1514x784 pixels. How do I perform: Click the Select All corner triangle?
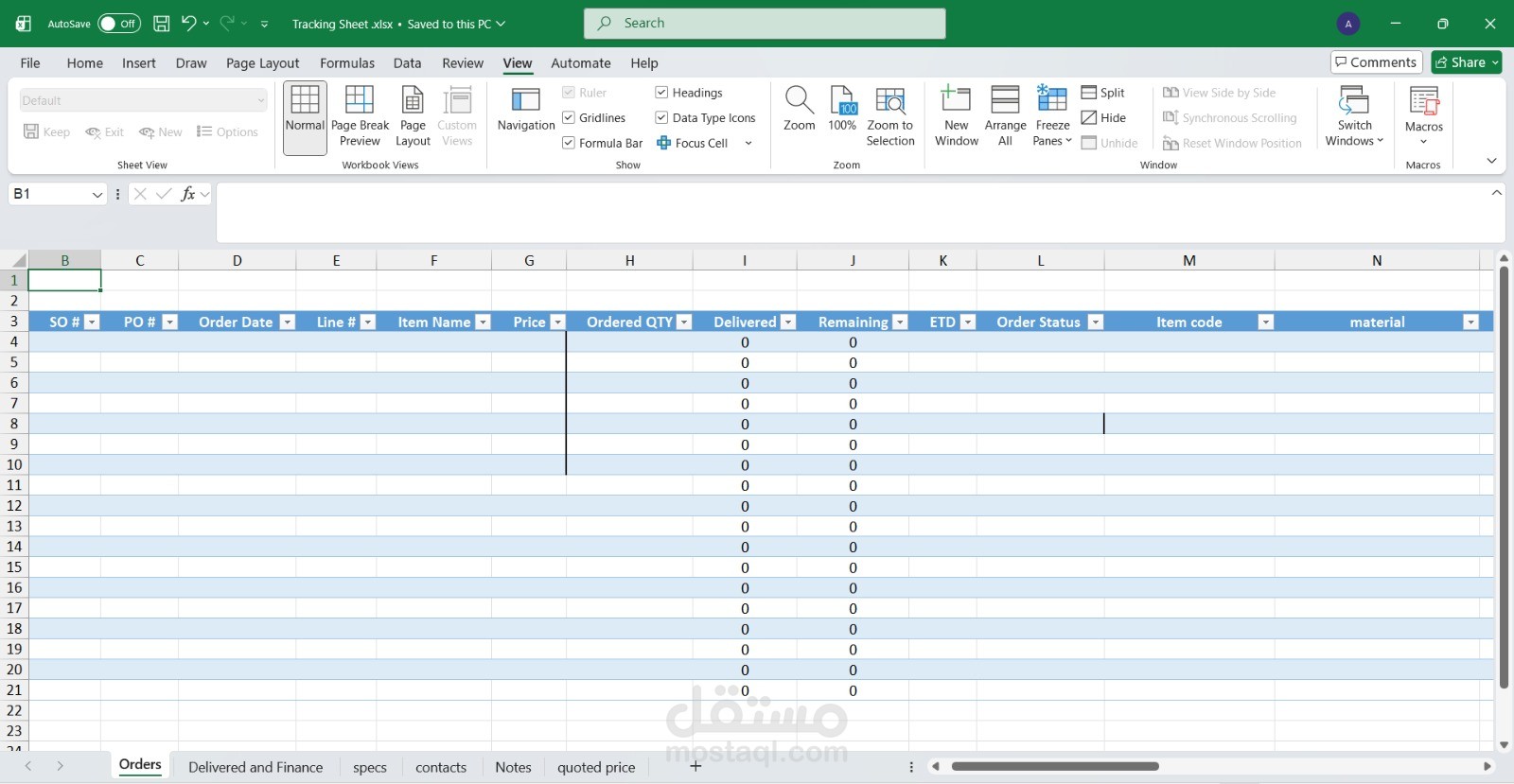(18, 260)
